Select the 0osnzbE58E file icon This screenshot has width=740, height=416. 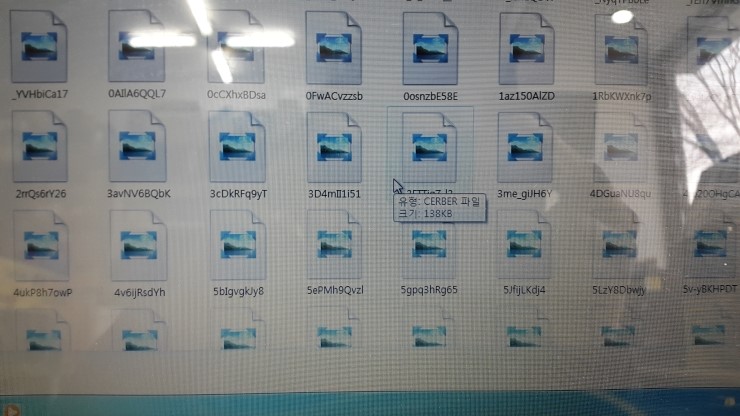430,48
